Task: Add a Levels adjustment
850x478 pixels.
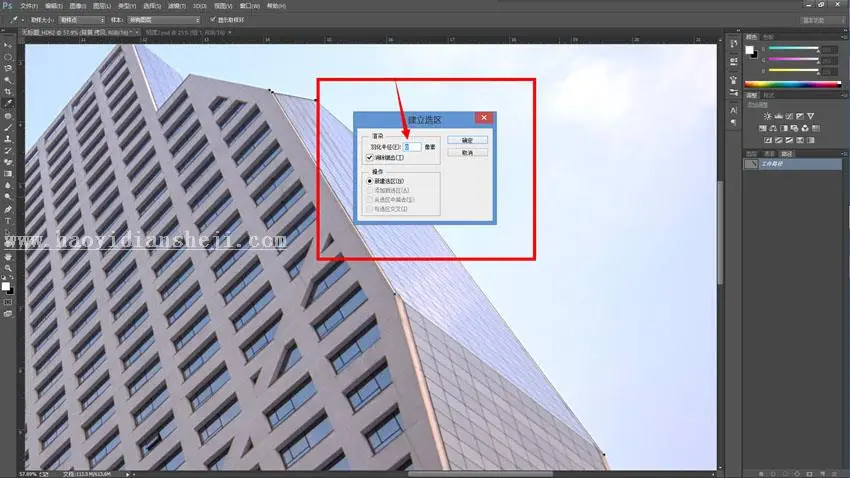Action: [778, 116]
